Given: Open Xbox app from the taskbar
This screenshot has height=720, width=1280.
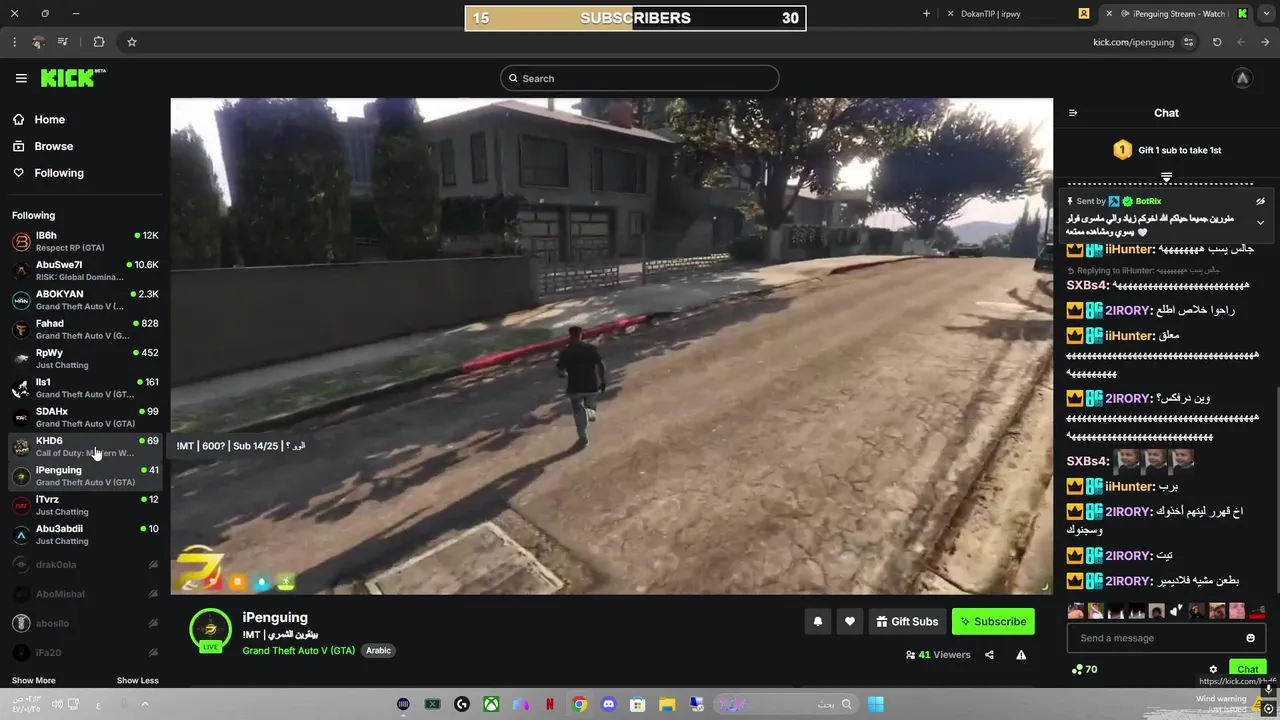Looking at the screenshot, I should (491, 704).
